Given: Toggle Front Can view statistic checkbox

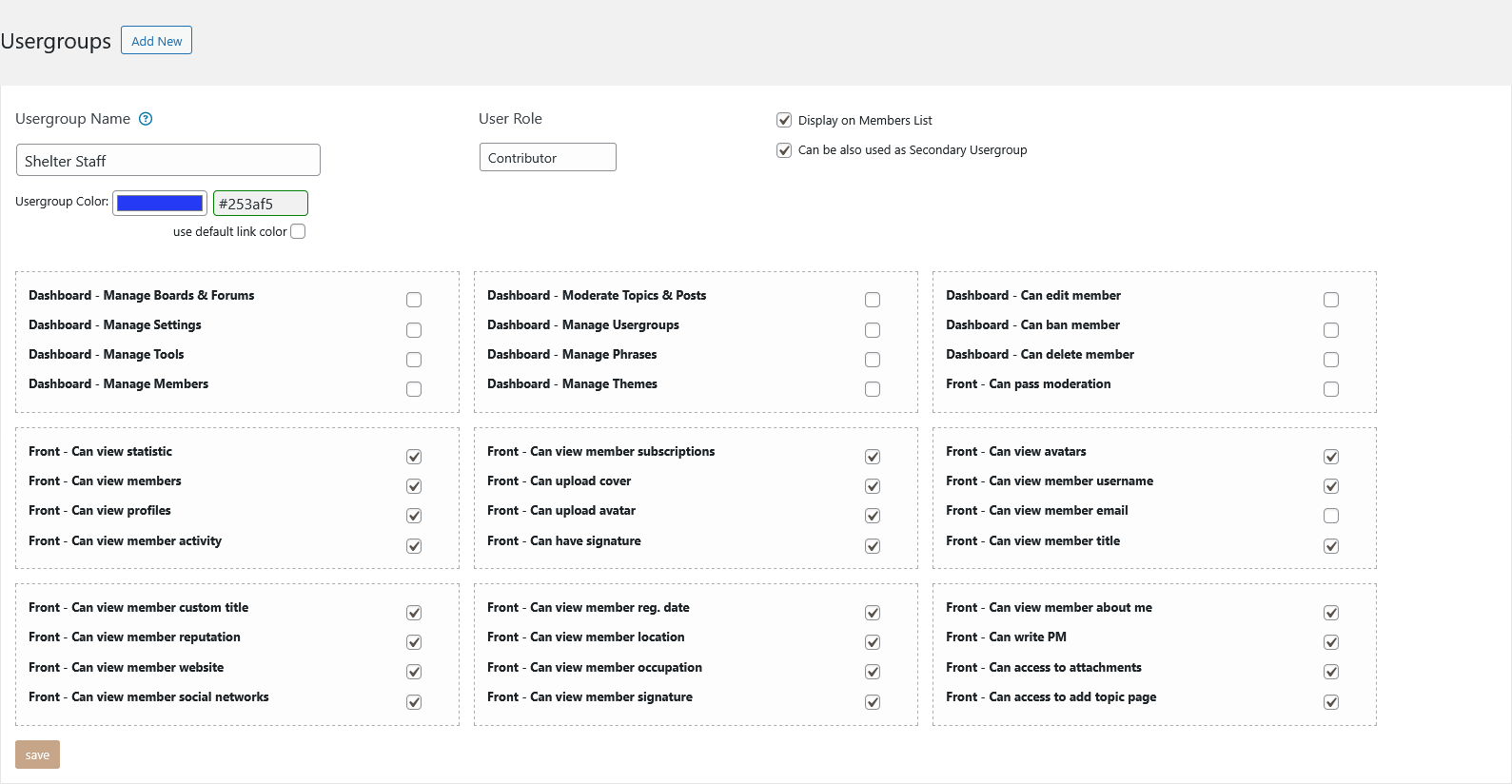Looking at the screenshot, I should [x=414, y=457].
